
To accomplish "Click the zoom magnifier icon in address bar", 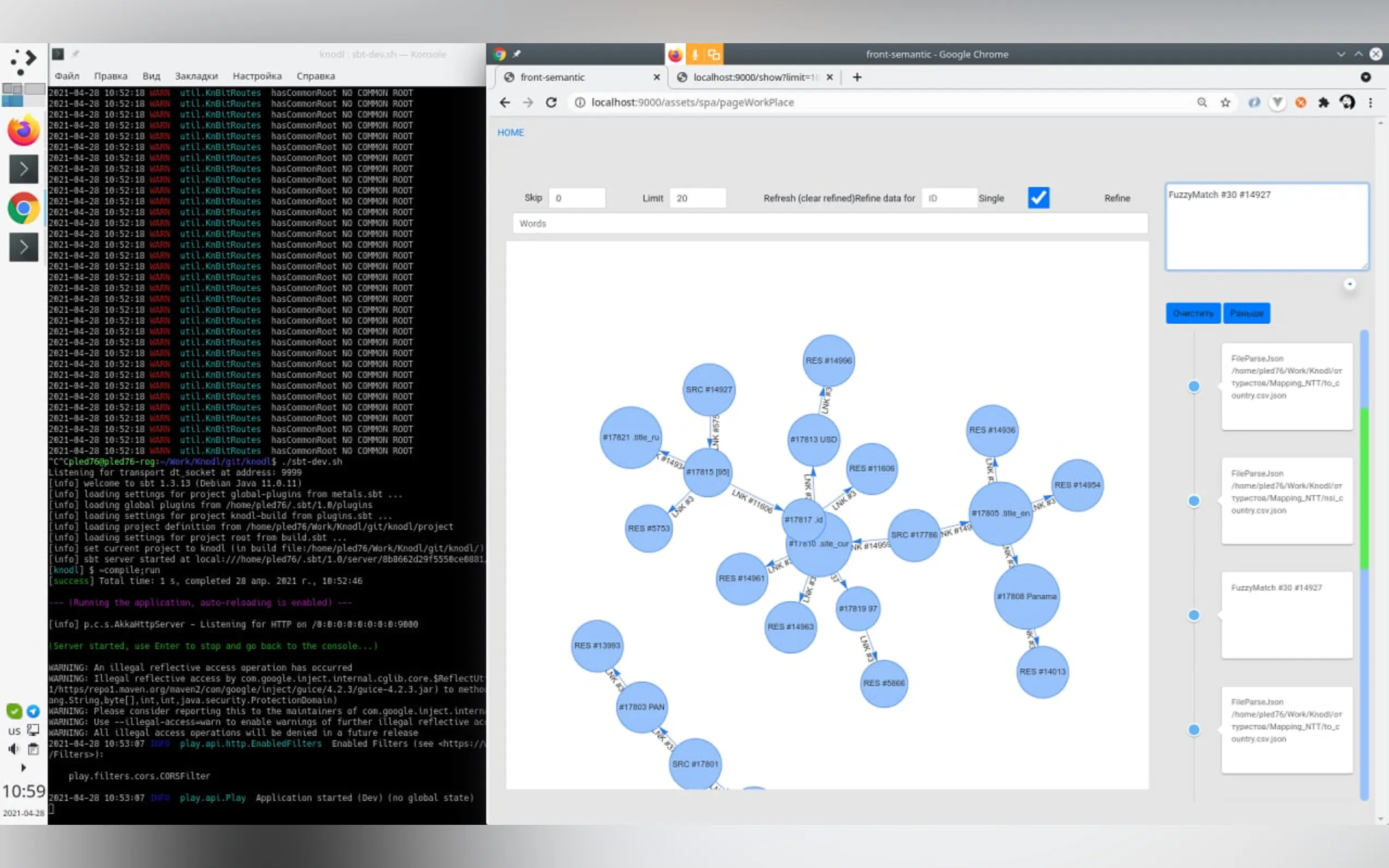I will 1202,102.
